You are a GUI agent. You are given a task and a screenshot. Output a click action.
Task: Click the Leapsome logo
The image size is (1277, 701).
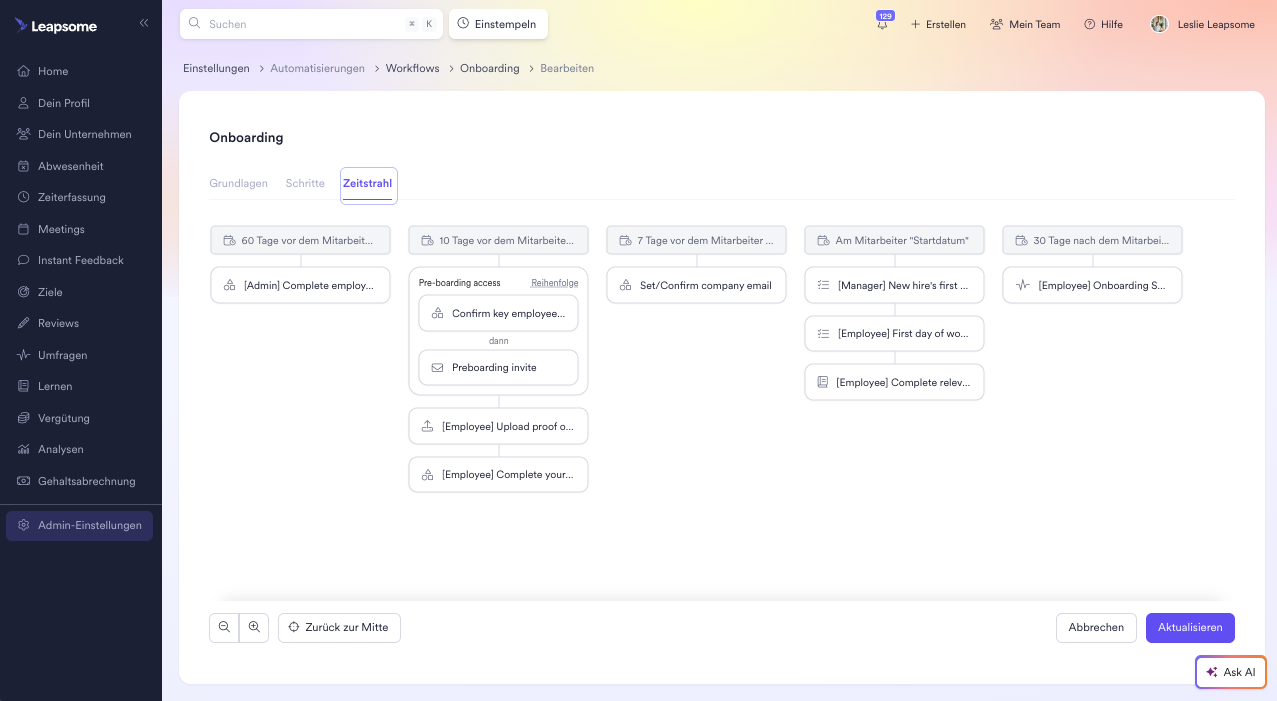point(56,26)
